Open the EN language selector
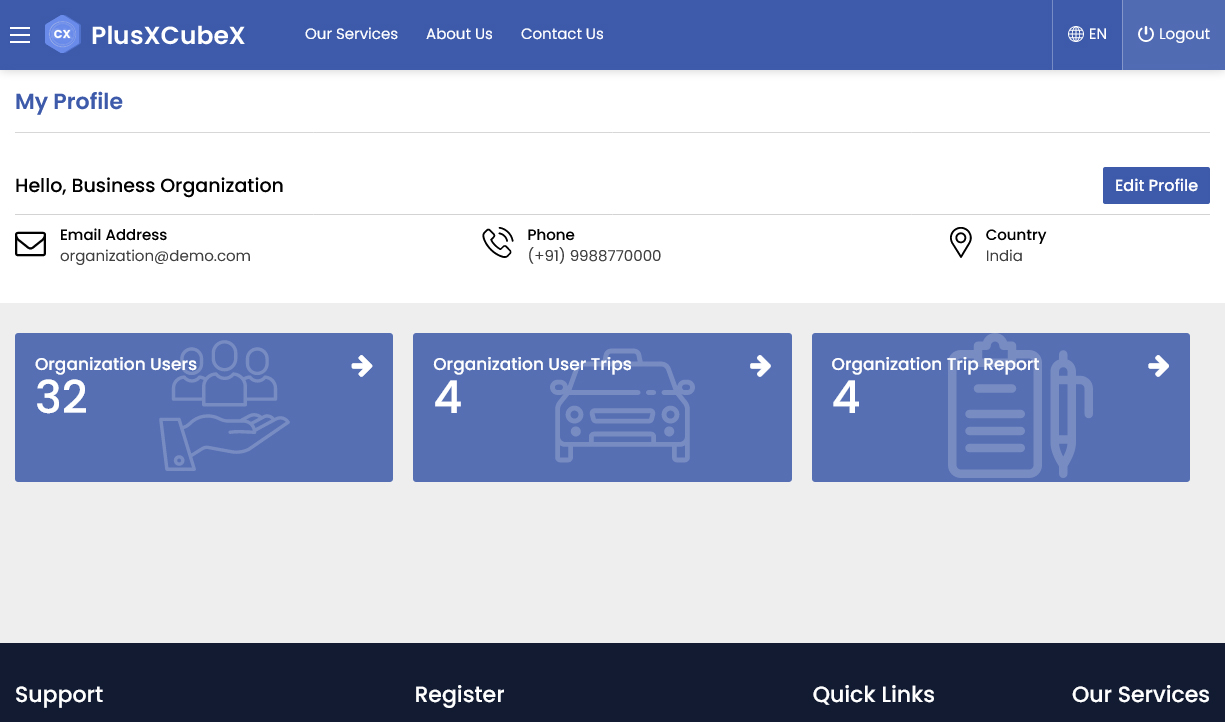This screenshot has width=1225, height=722. [x=1087, y=34]
